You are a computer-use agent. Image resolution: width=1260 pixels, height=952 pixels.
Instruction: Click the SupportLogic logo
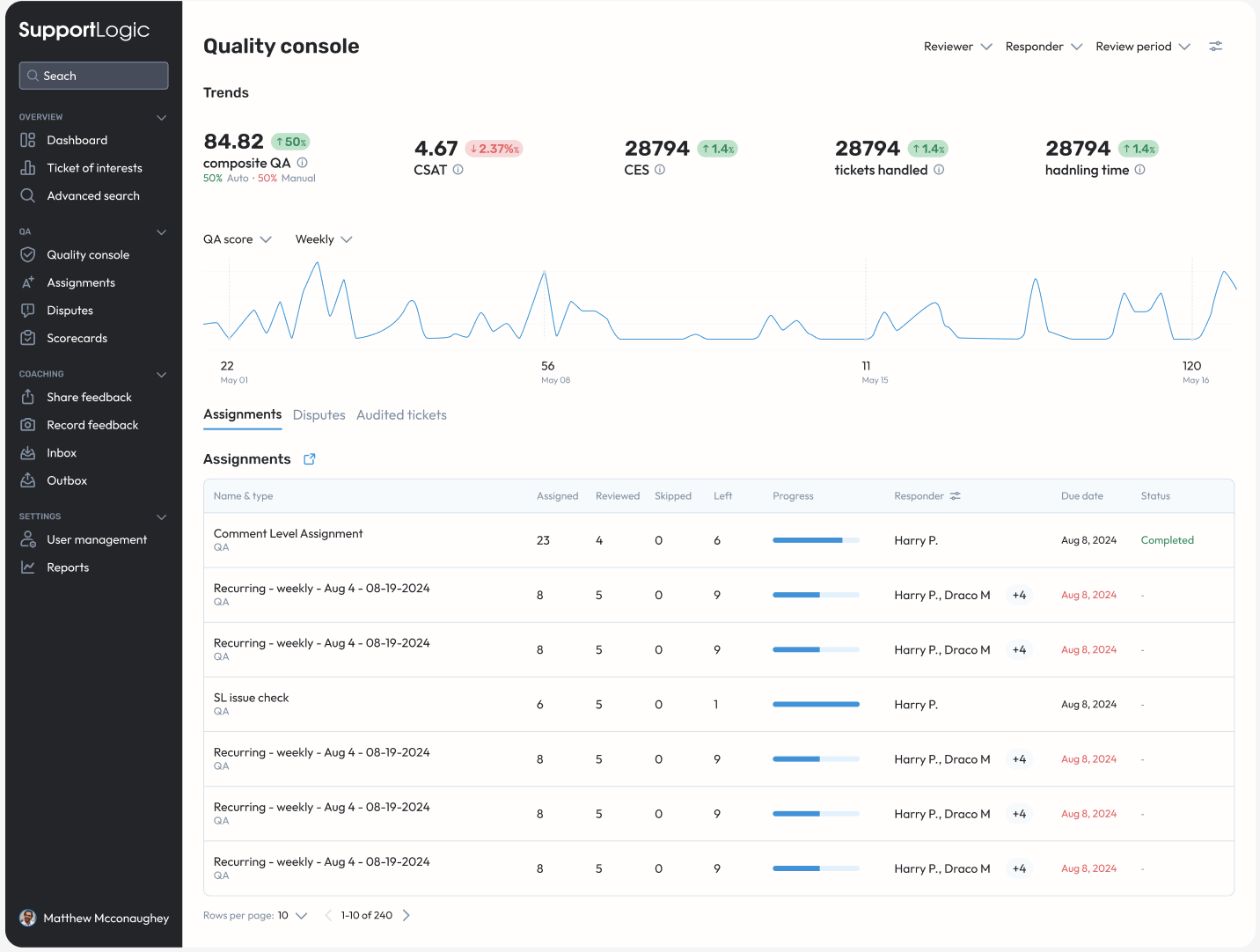84,31
